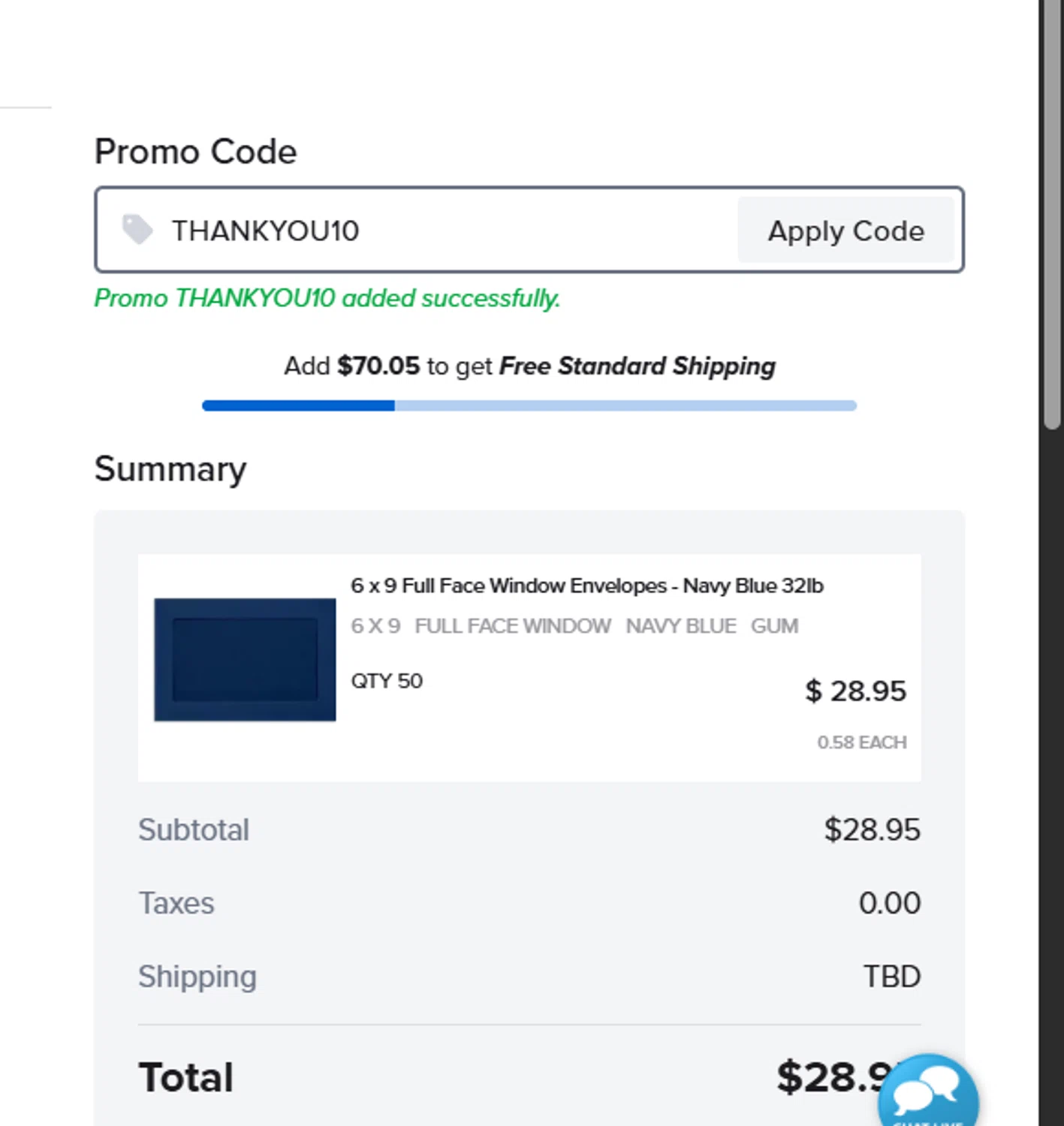
Task: Click the bold Total label
Action: [185, 1077]
